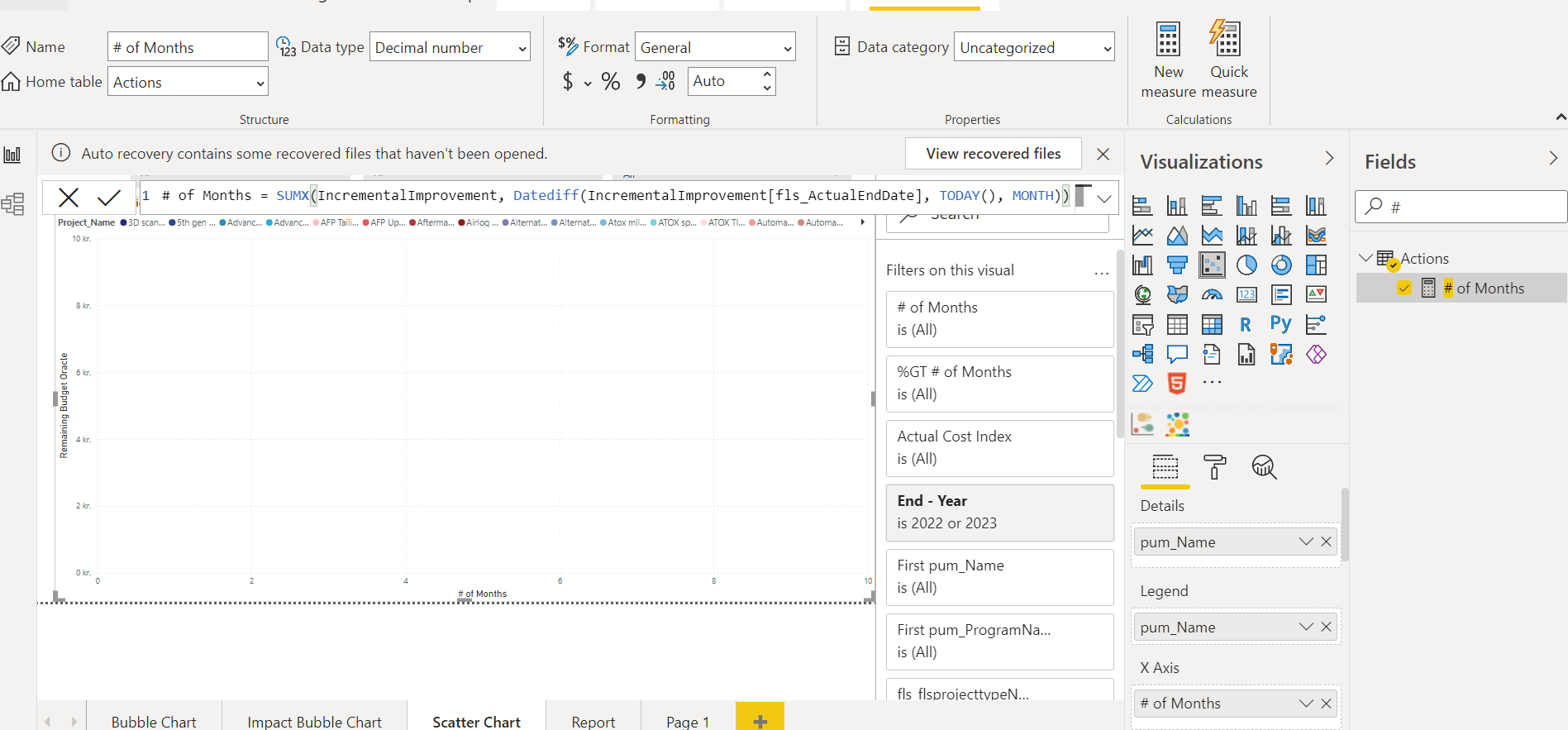Open the X Axis # of Months field menu

pos(1306,704)
